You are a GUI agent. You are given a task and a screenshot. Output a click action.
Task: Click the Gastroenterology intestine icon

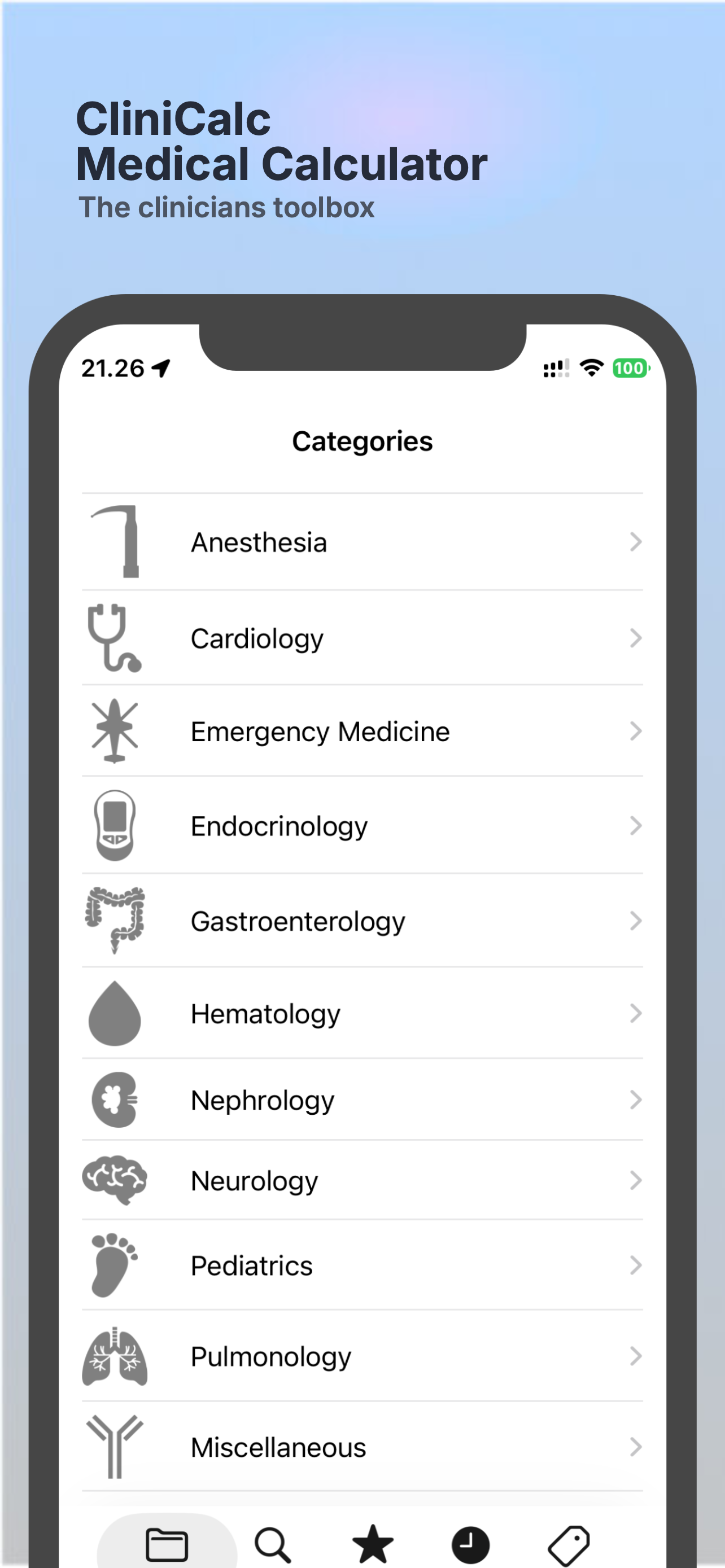click(x=115, y=921)
